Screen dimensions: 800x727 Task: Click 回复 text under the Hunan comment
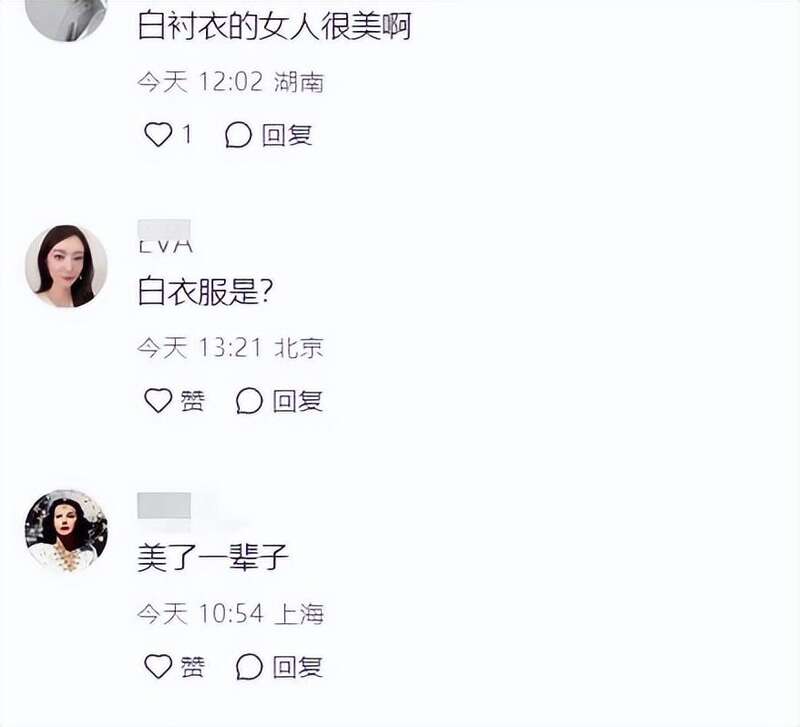[x=287, y=135]
